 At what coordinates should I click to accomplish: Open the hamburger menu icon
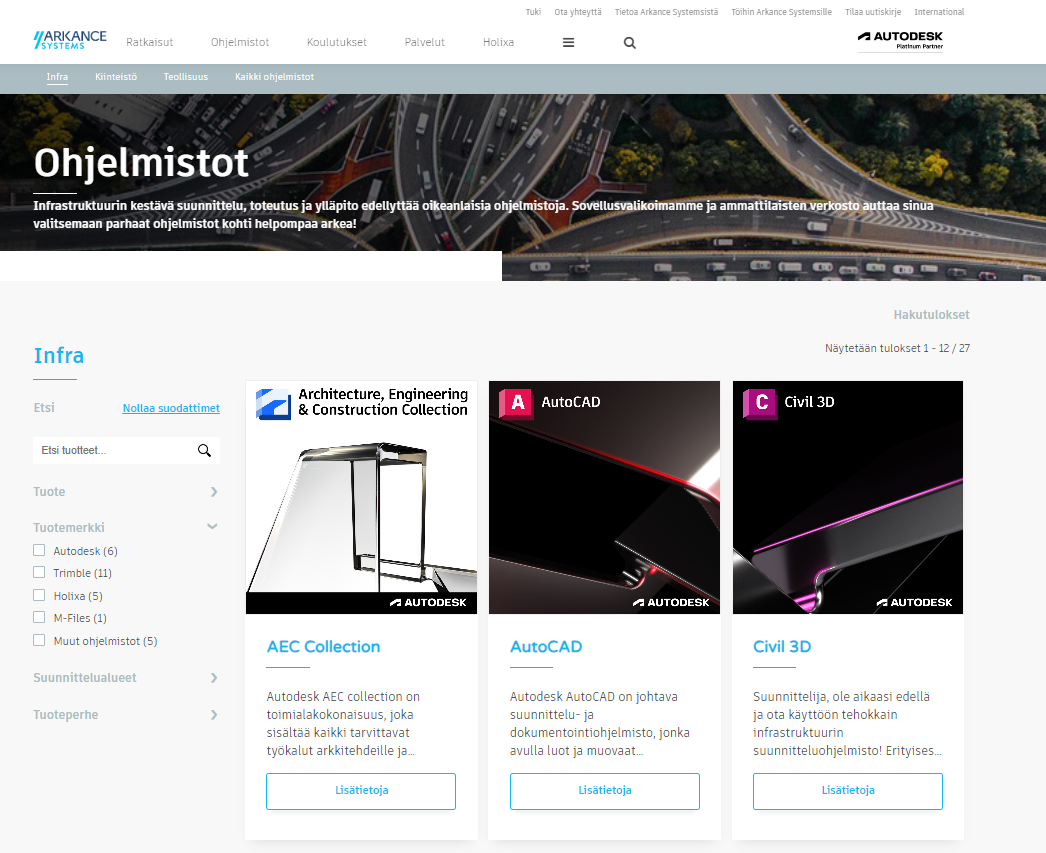pyautogui.click(x=568, y=43)
